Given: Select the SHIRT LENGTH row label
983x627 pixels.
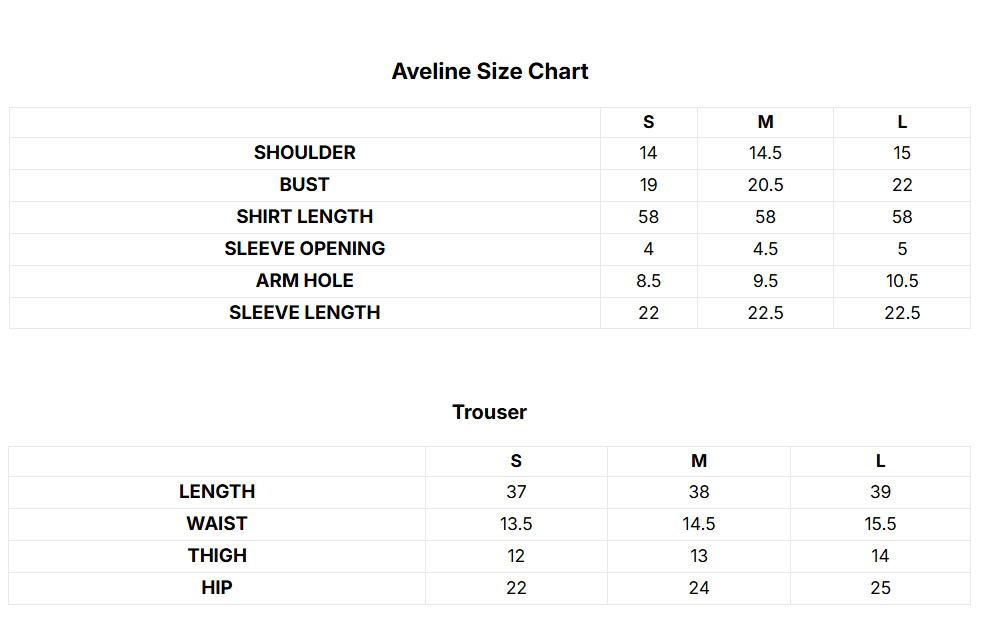Looking at the screenshot, I should click(305, 216).
